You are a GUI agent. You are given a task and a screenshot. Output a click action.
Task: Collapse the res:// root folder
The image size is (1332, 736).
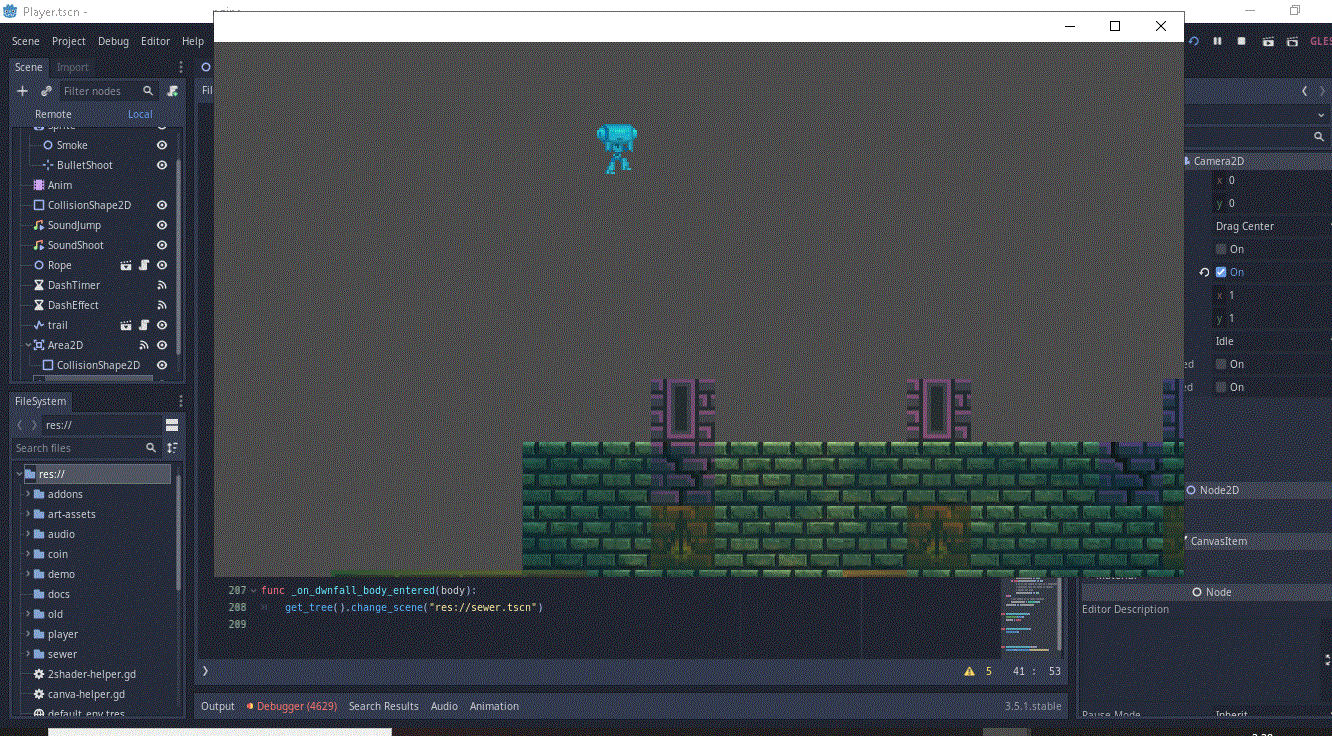[19, 474]
